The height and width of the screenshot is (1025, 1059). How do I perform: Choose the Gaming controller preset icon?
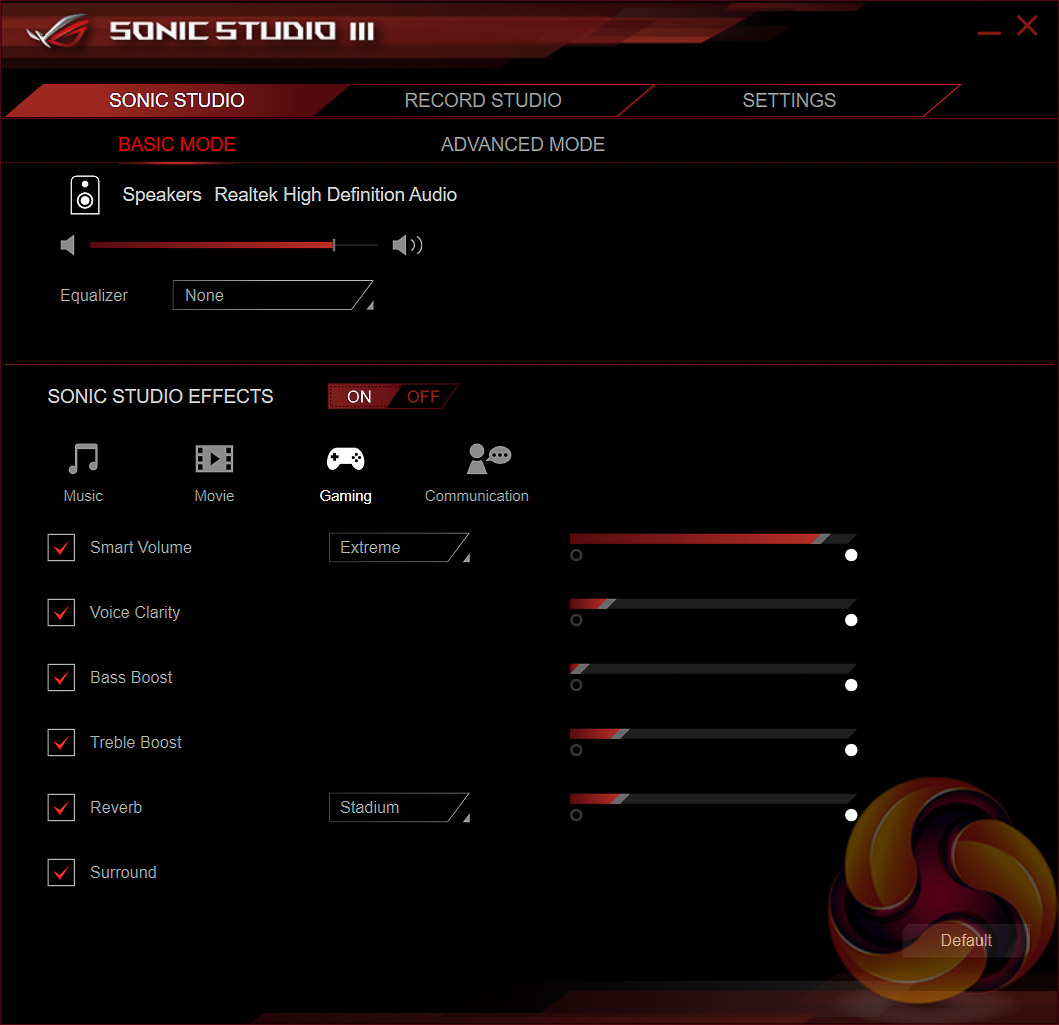(346, 459)
